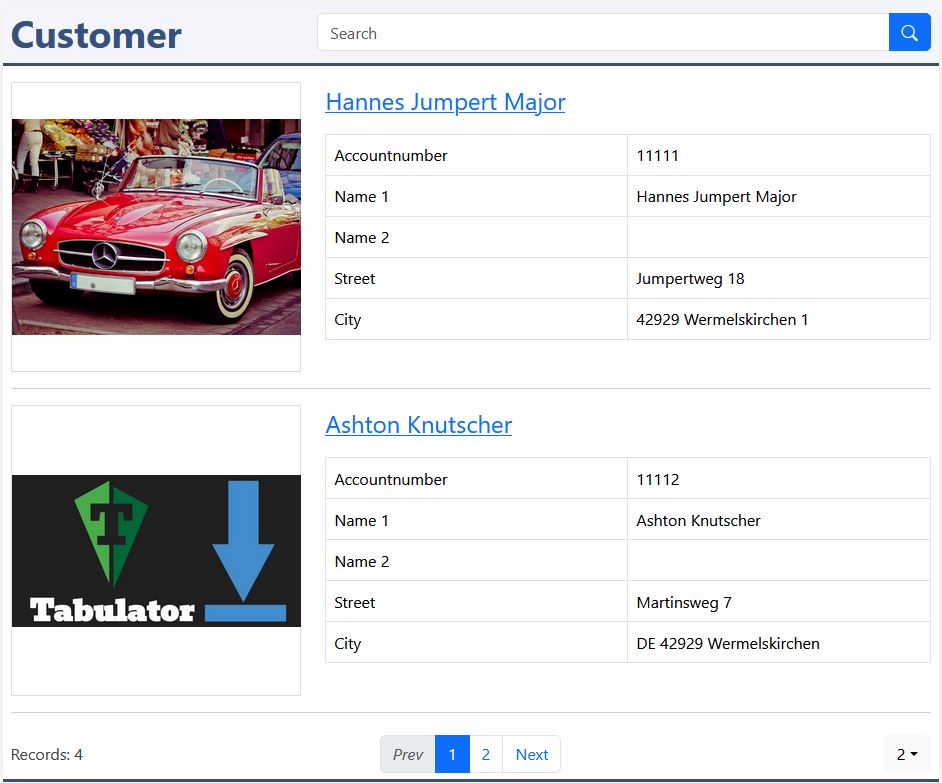Open the Ashton Knutscher heading link

tap(418, 425)
